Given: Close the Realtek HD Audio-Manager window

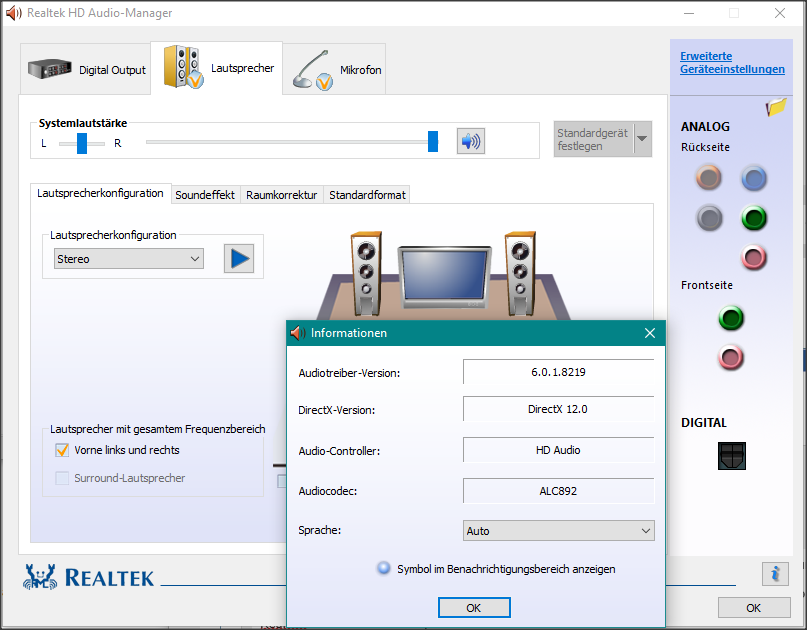Looking at the screenshot, I should coord(780,13).
